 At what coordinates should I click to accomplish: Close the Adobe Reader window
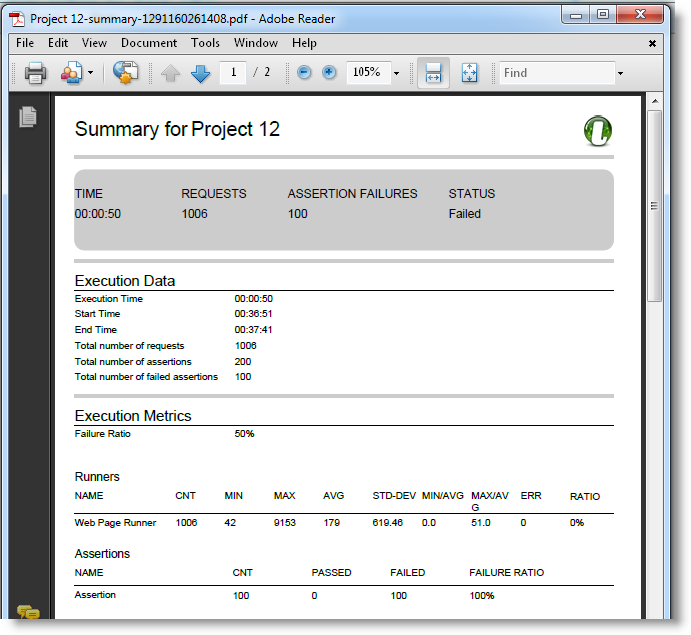[x=640, y=15]
